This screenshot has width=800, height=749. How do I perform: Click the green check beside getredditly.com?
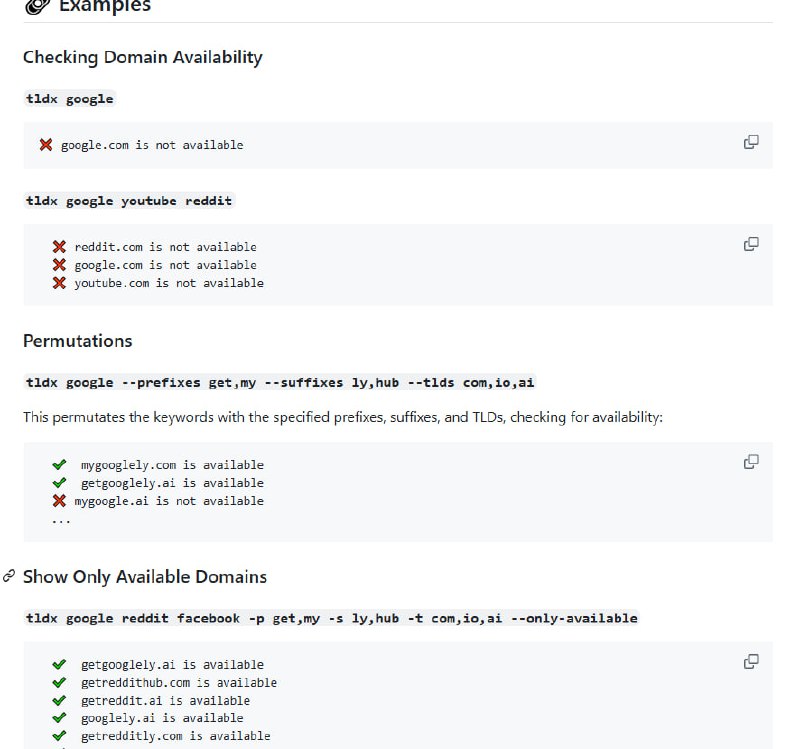pos(59,737)
